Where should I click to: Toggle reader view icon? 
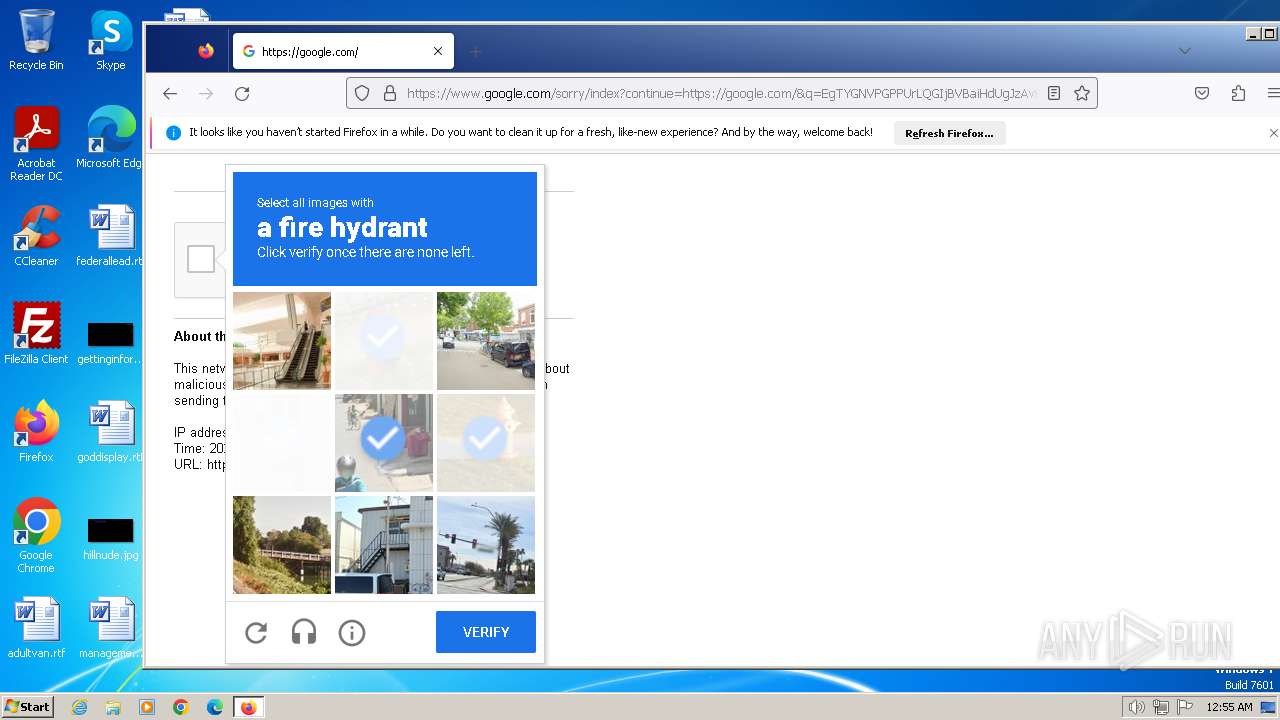pyautogui.click(x=1054, y=93)
